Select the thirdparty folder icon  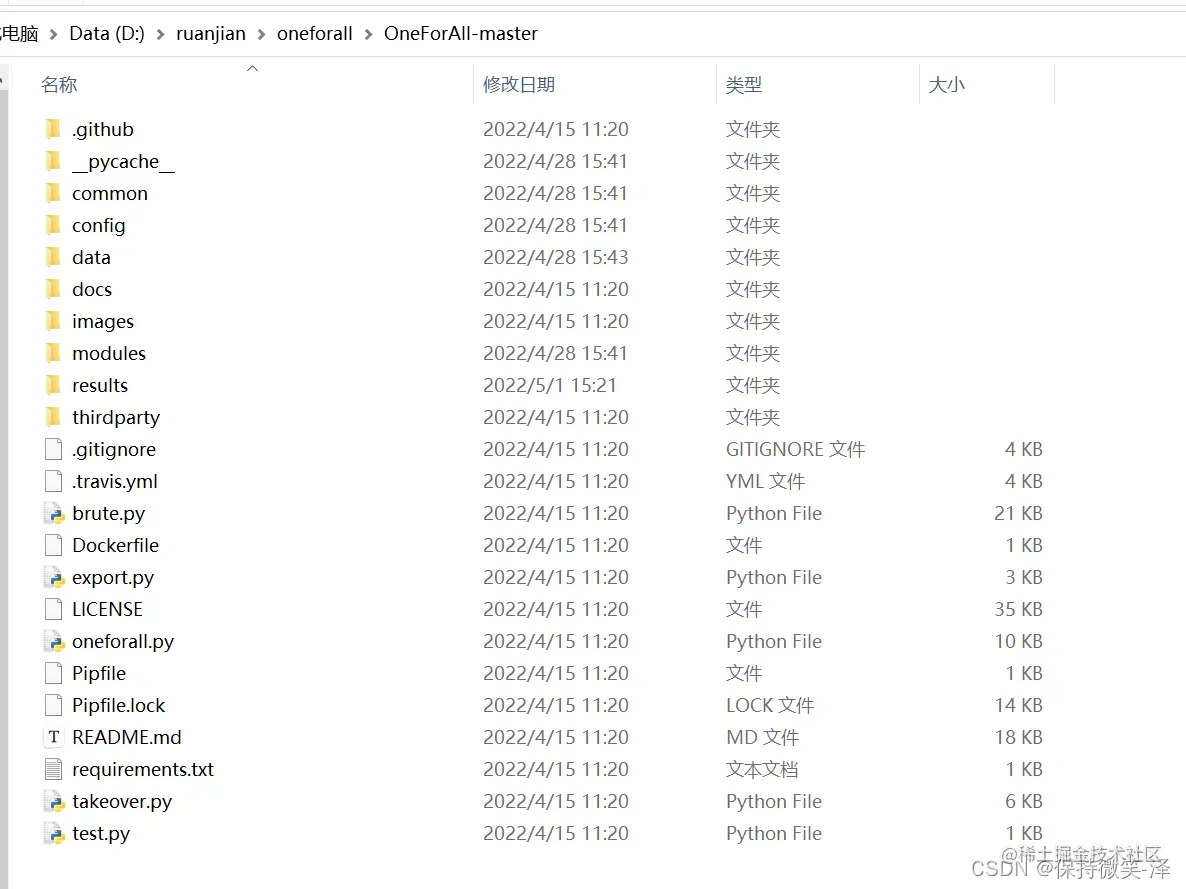pos(54,417)
